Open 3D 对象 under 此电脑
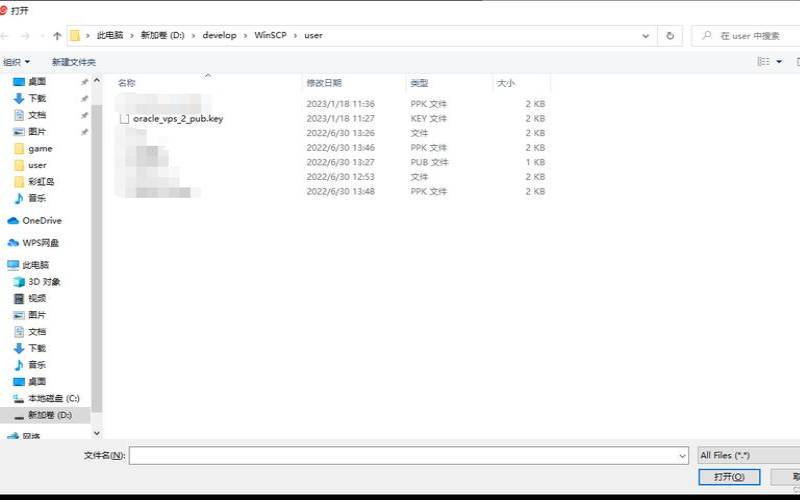 44,282
